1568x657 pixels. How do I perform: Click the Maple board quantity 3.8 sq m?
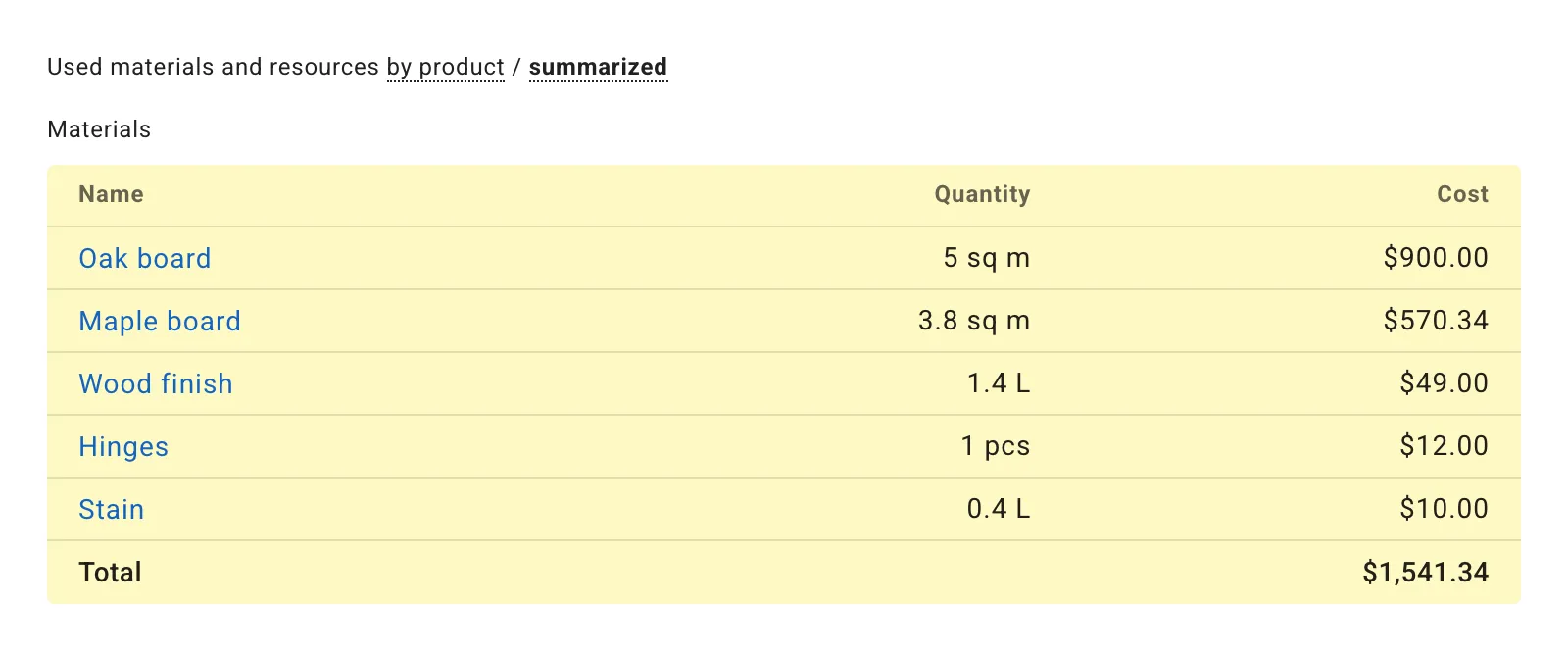tap(973, 321)
